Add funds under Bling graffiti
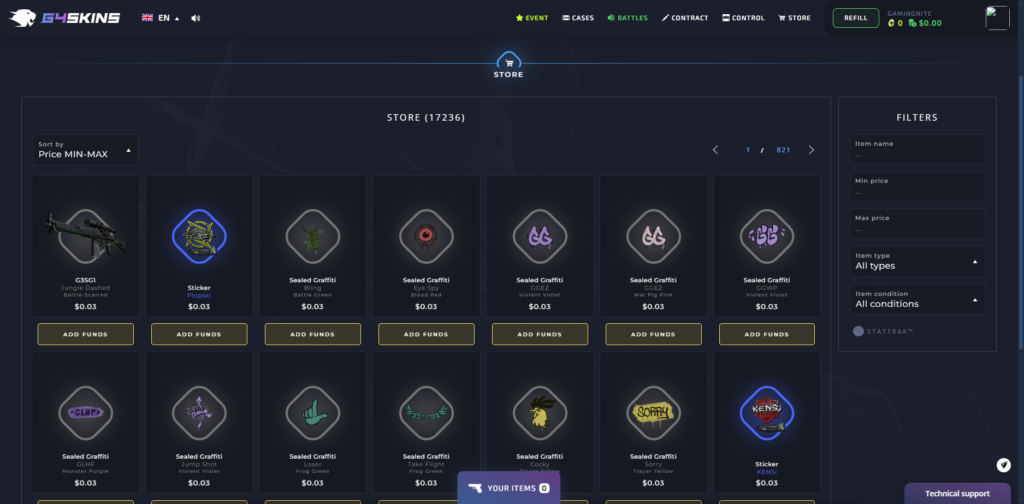1024x504 pixels. click(313, 334)
